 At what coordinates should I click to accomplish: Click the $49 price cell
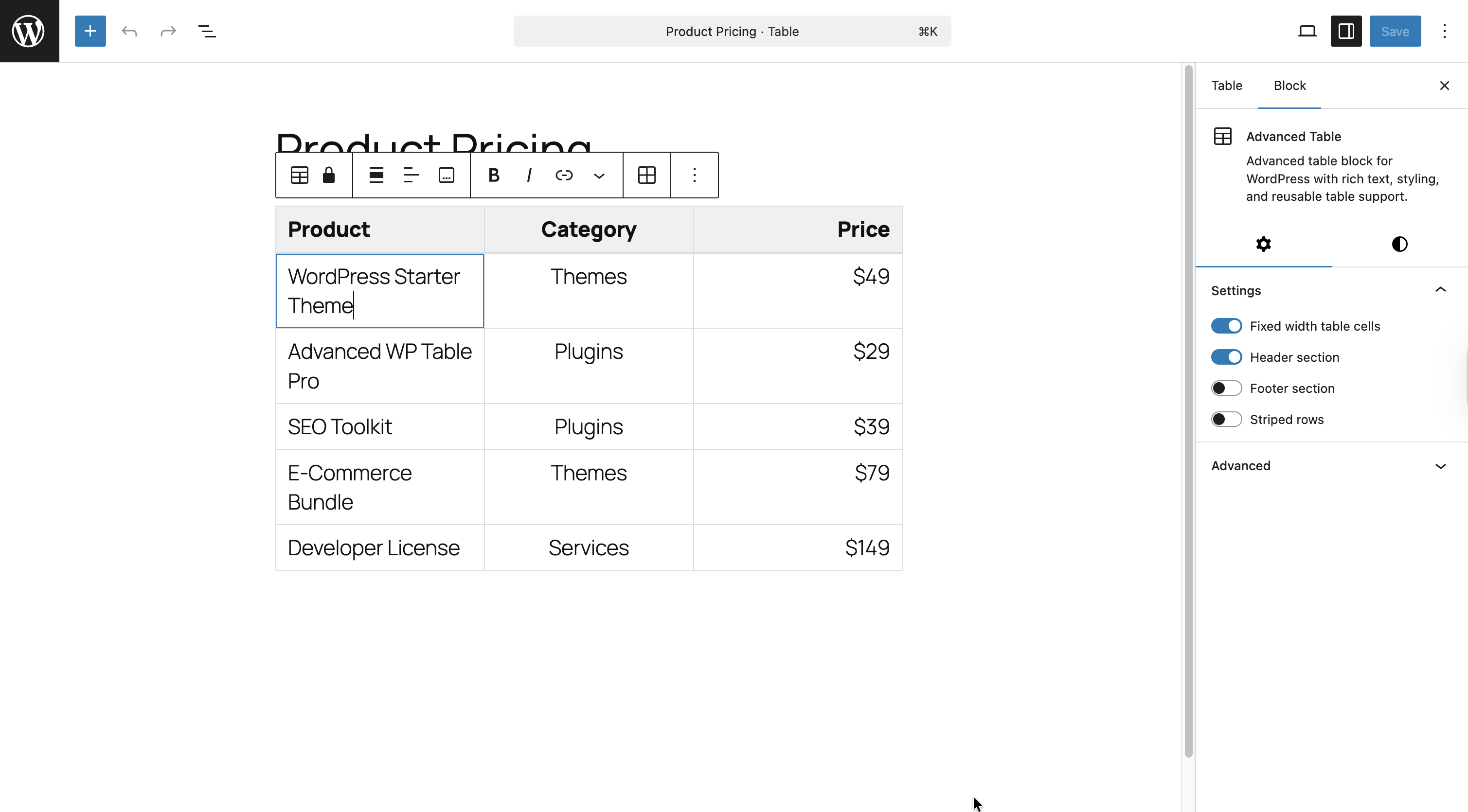[x=797, y=291]
